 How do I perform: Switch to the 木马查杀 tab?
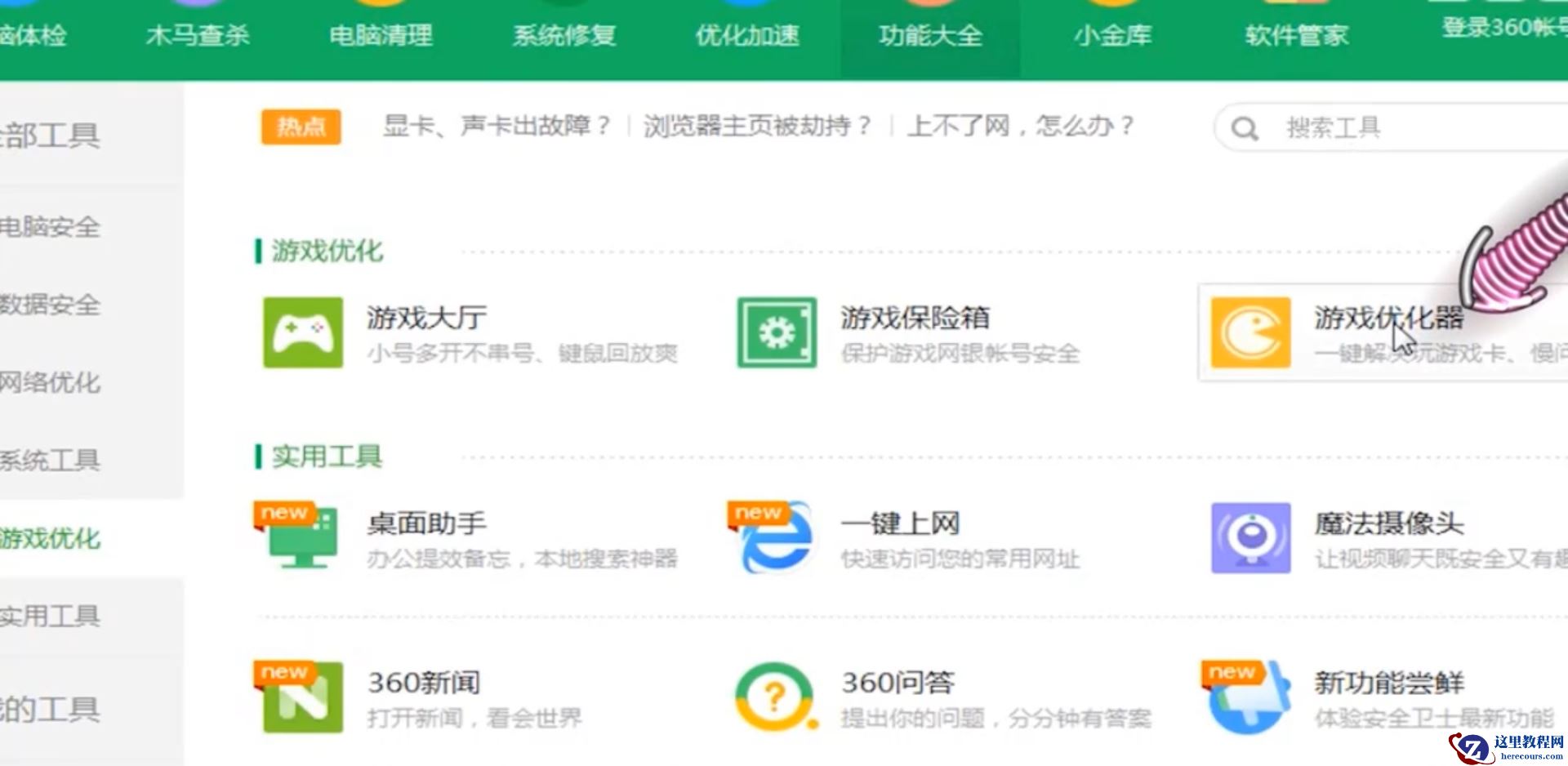[198, 36]
